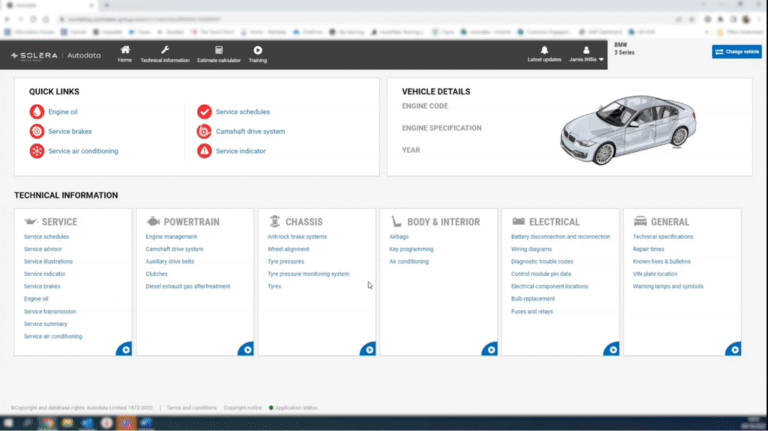
Task: Open the Technical information menu
Action: pos(165,53)
